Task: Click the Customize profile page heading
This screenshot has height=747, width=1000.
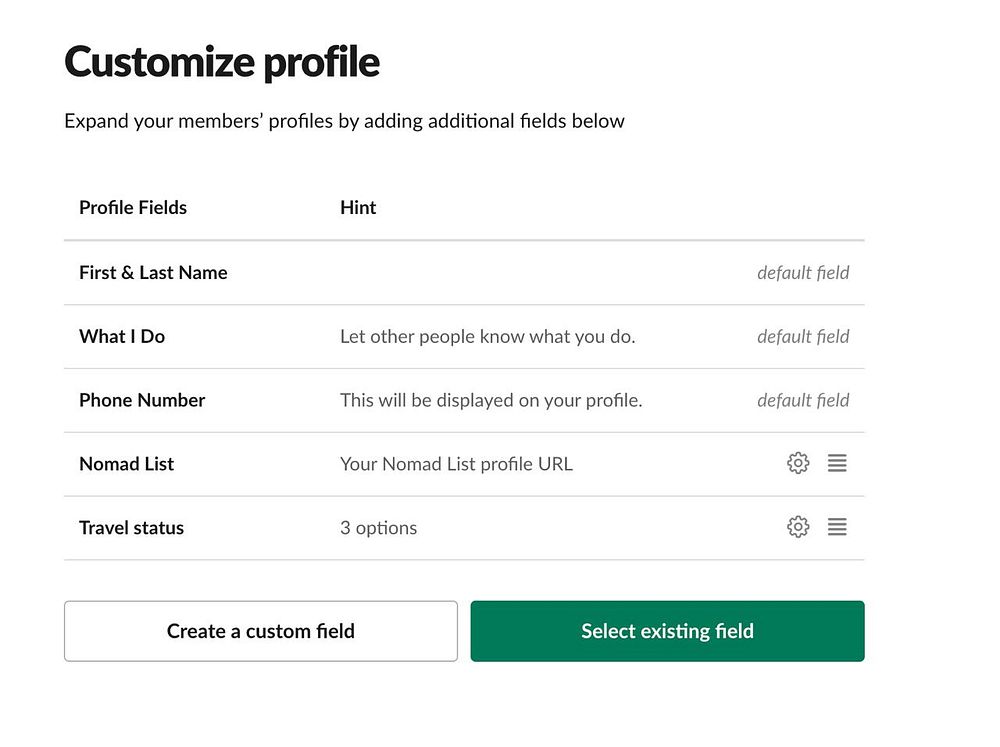Action: (222, 63)
